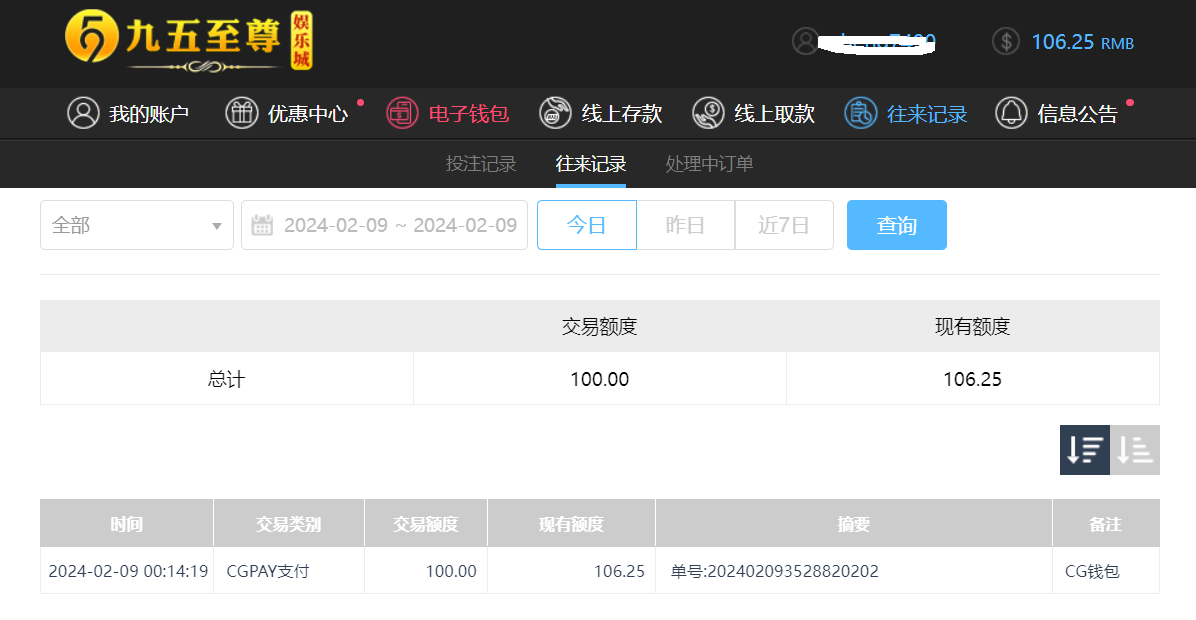Click the 2024-02-09 00:14:19 cell
1196x620 pixels.
pos(128,571)
